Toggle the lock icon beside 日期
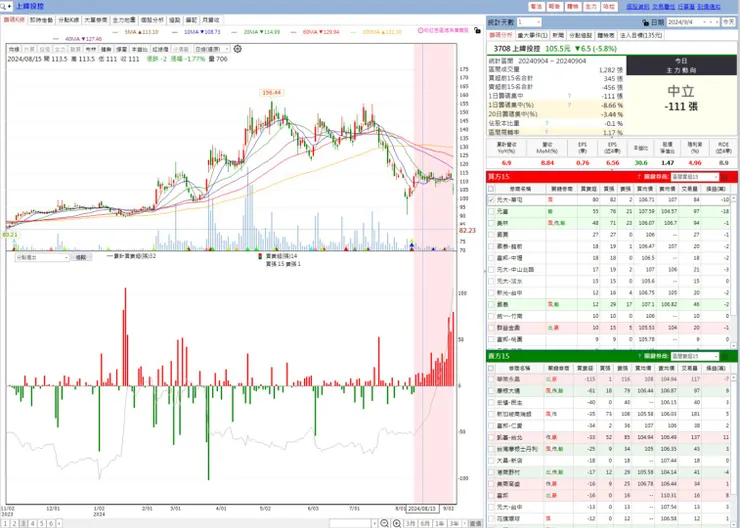This screenshot has width=740, height=528. tap(646, 22)
